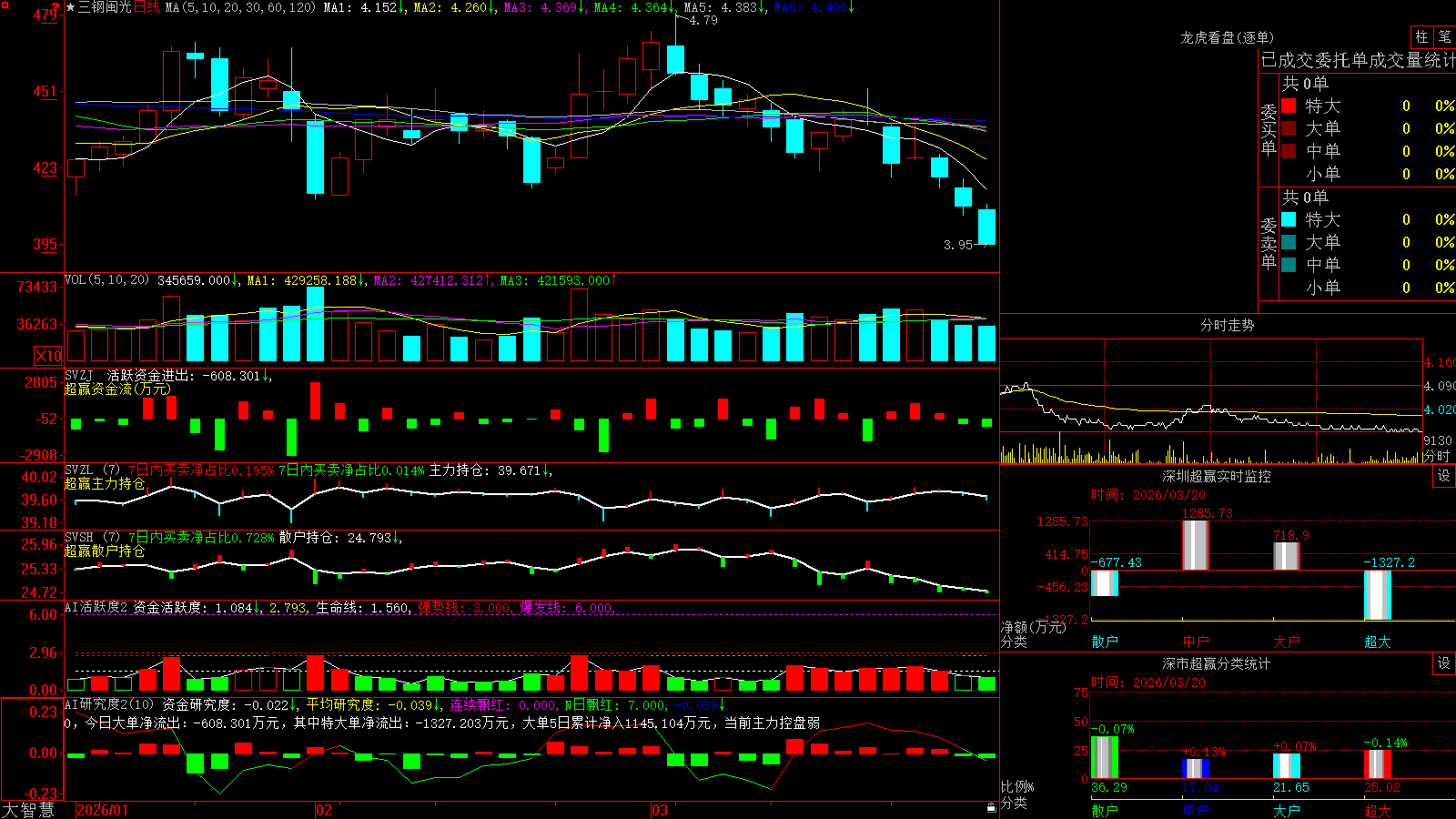
Task: Click the AI活跃度2 indicator name
Action: tap(96, 607)
